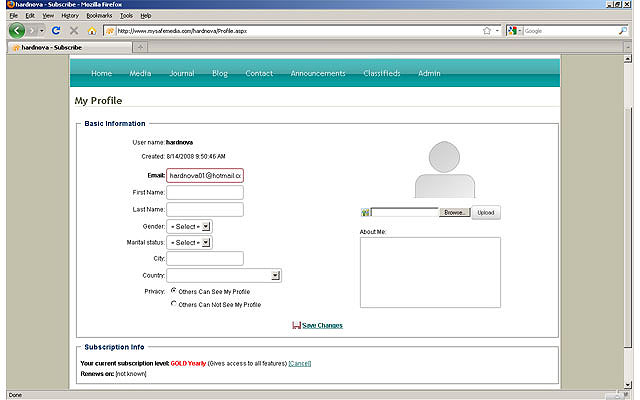Open a new tab with the plus icon
640x400 pixels.
140,47
